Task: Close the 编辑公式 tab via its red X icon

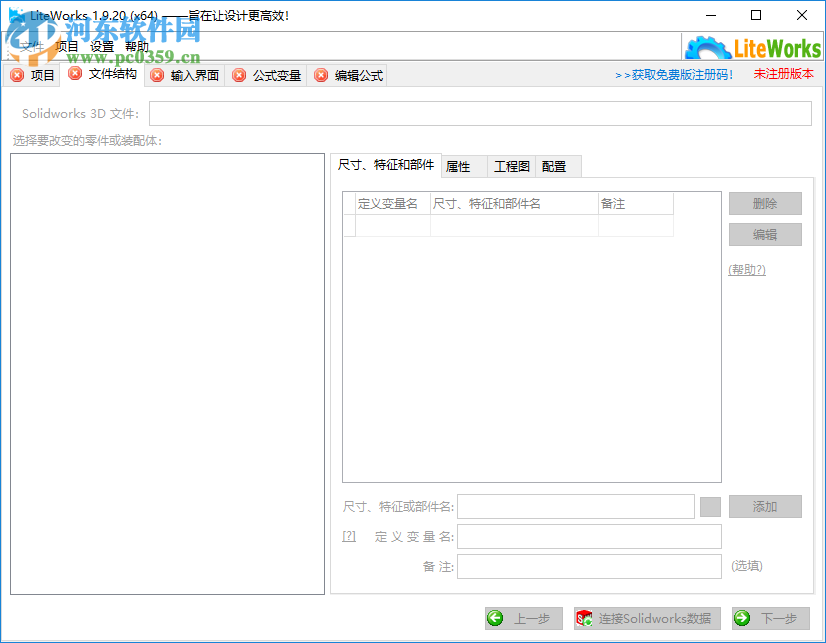Action: pos(320,73)
